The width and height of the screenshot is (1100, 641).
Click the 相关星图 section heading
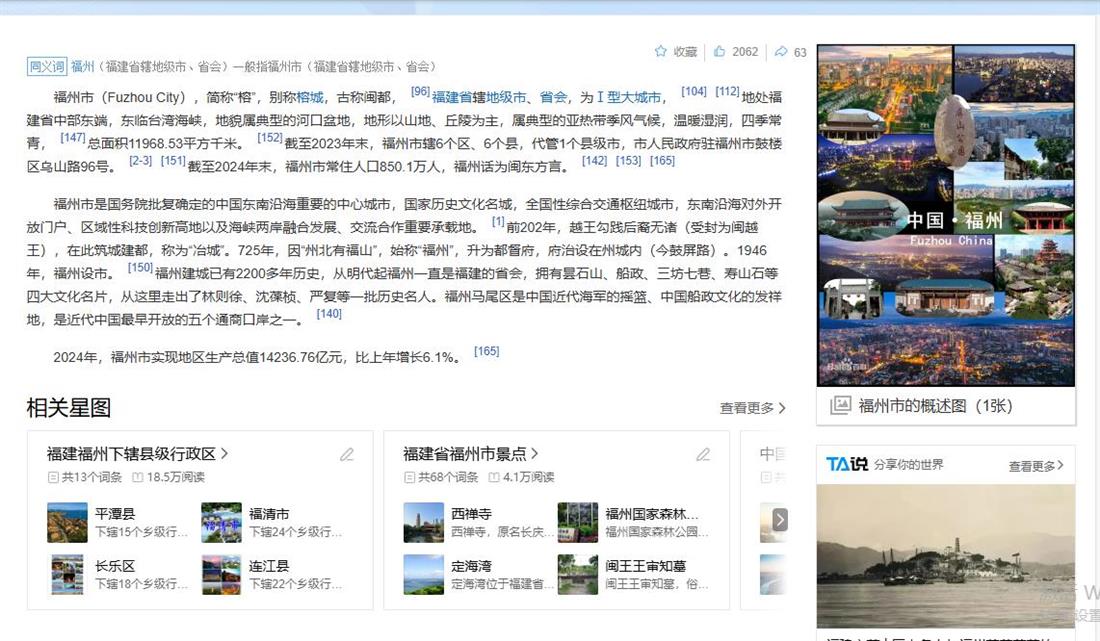[69, 407]
